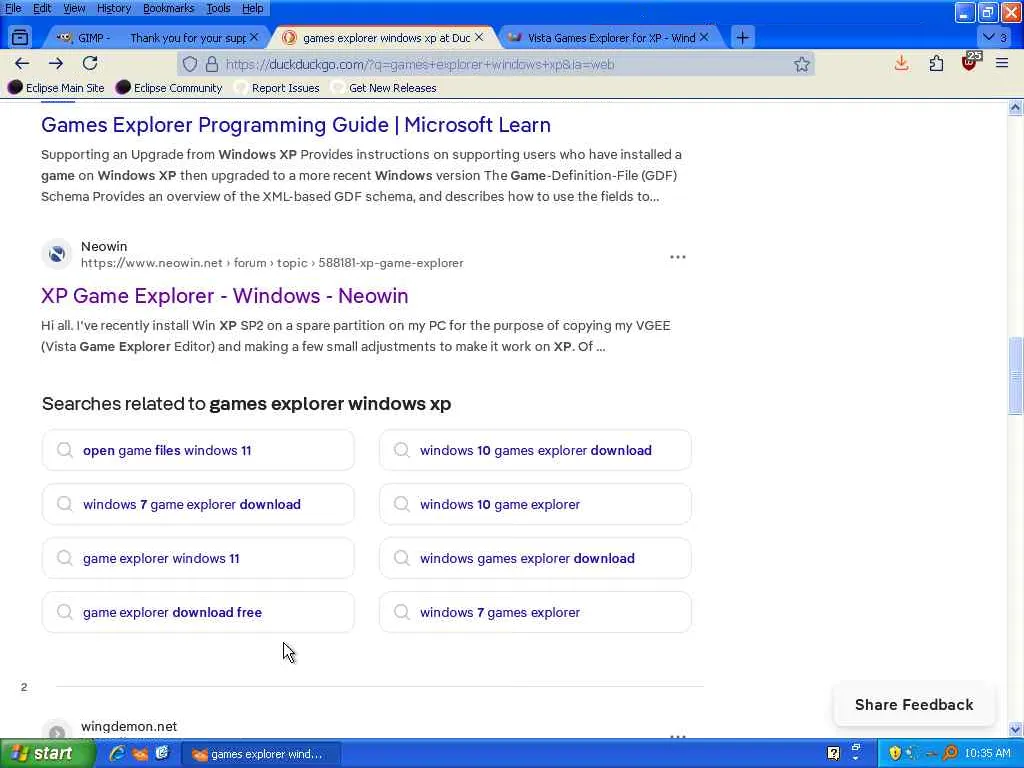1024x768 pixels.
Task: Open the Tools menu
Action: click(x=218, y=8)
